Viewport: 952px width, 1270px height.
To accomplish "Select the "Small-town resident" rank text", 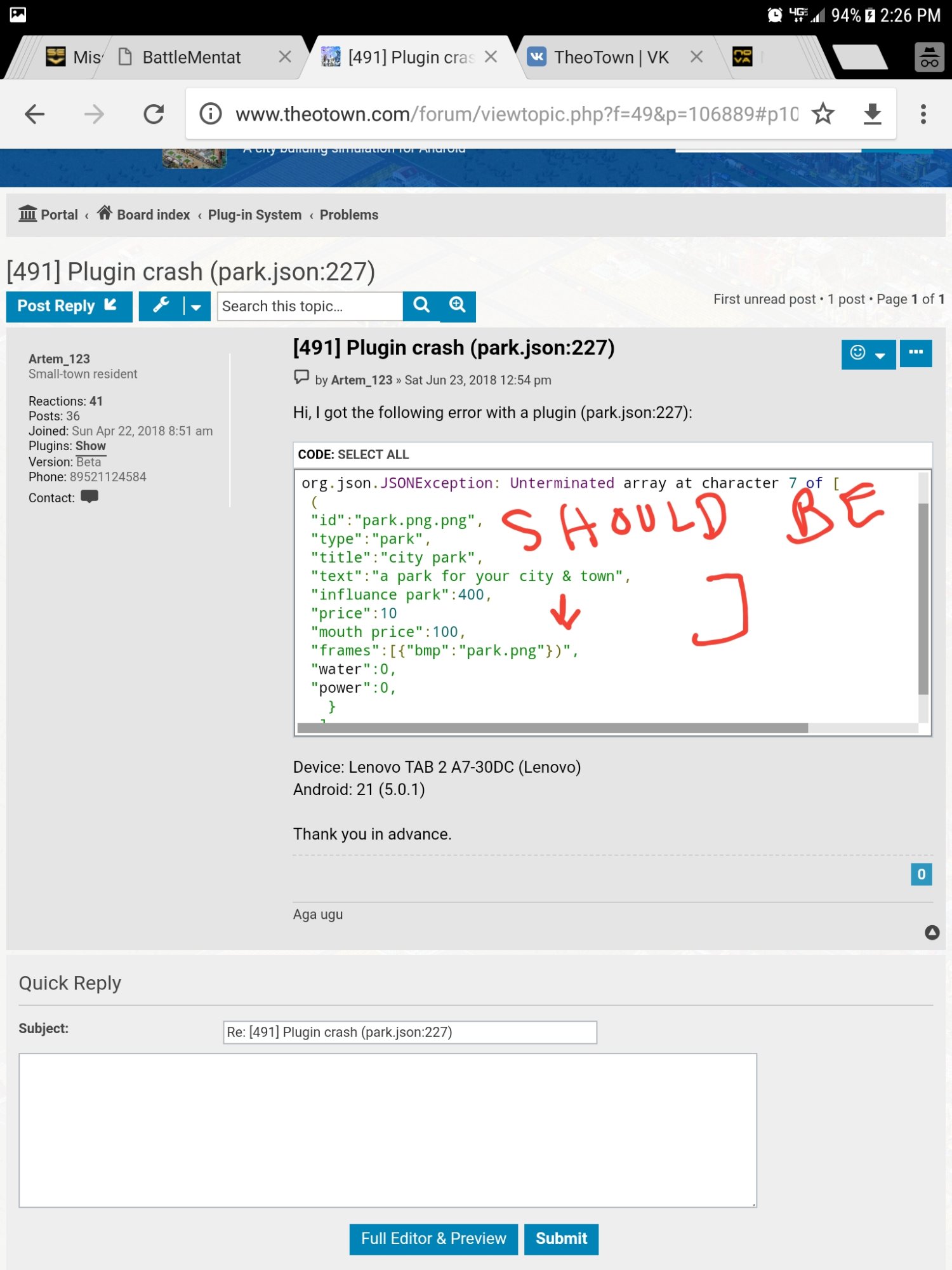I will pos(83,374).
